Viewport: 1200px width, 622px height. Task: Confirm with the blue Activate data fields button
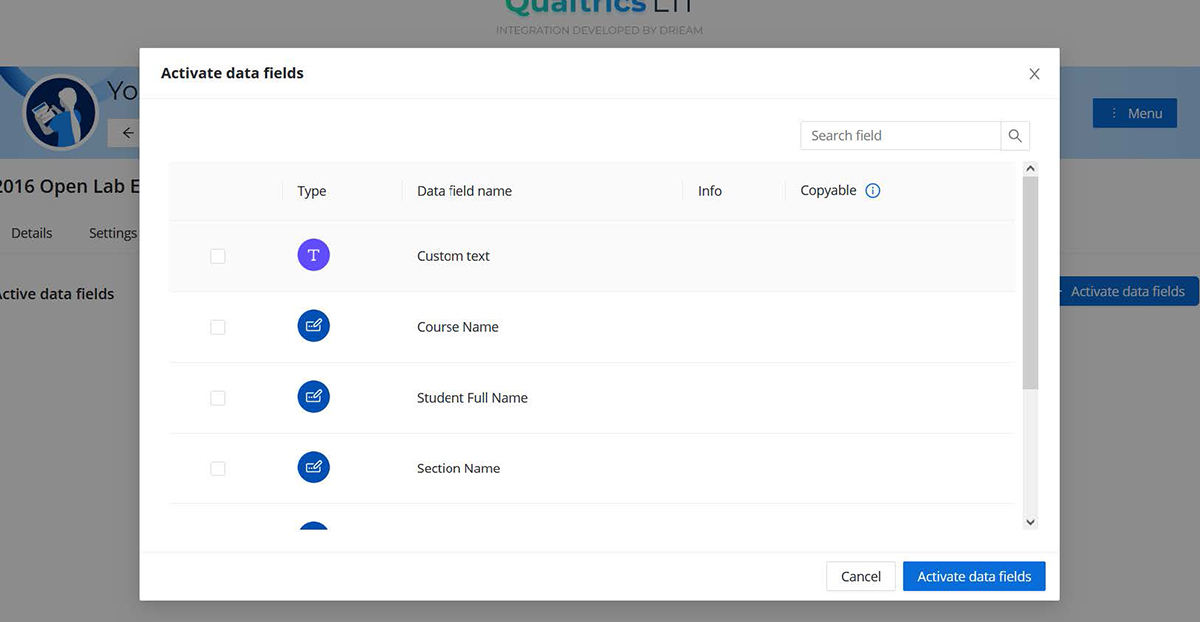(x=973, y=576)
